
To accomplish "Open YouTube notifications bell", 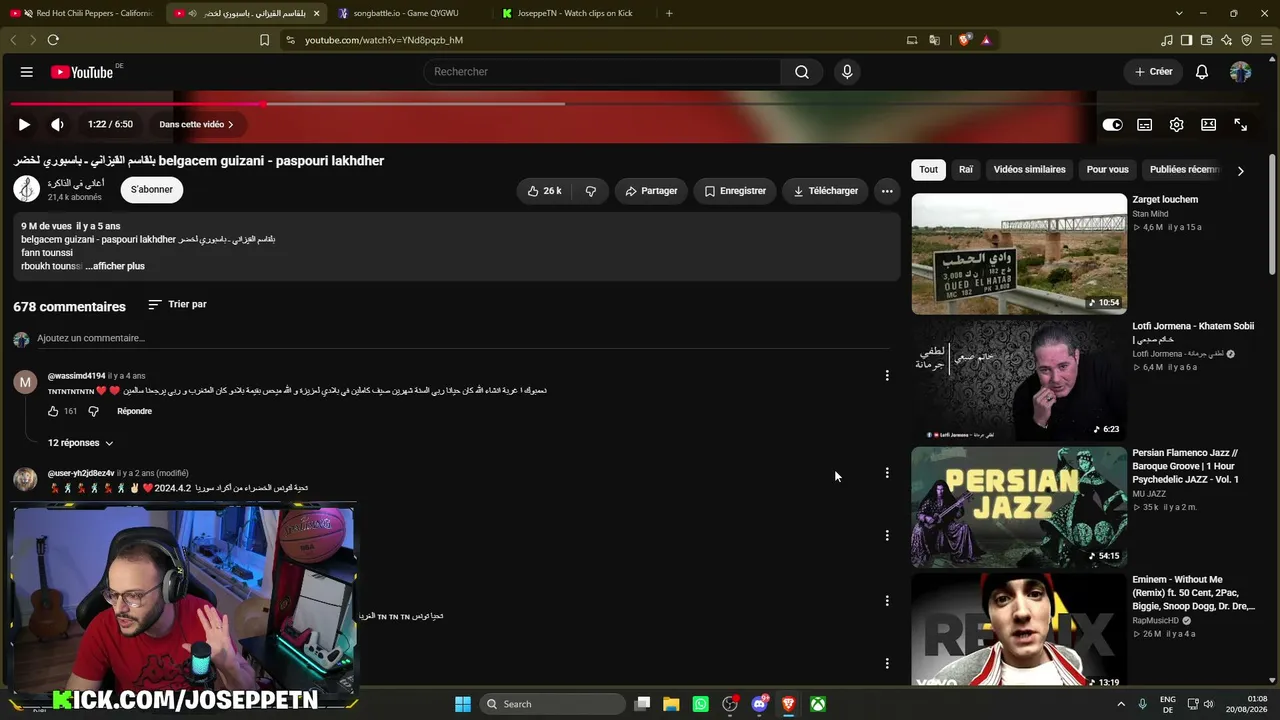I will (x=1202, y=72).
